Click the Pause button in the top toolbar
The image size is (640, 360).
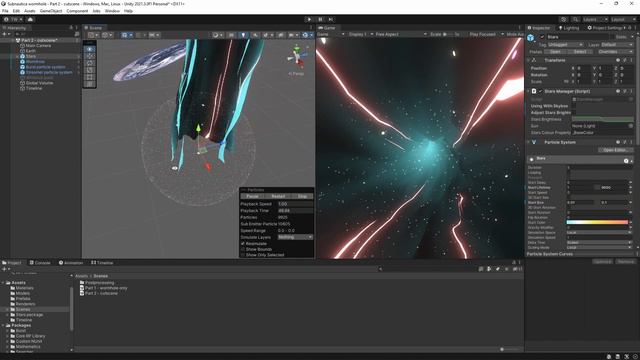320,19
